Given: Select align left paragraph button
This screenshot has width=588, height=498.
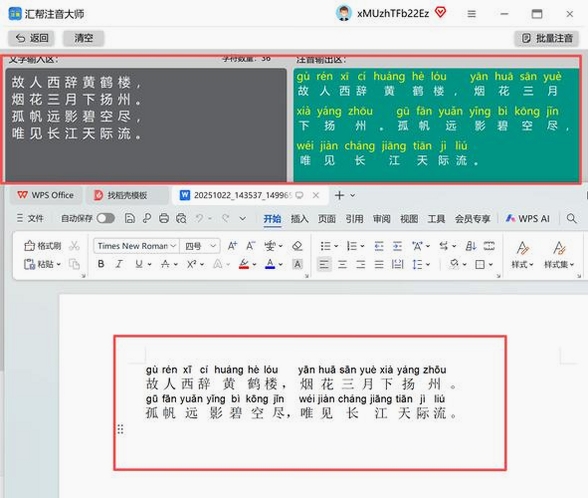Looking at the screenshot, I should point(324,264).
